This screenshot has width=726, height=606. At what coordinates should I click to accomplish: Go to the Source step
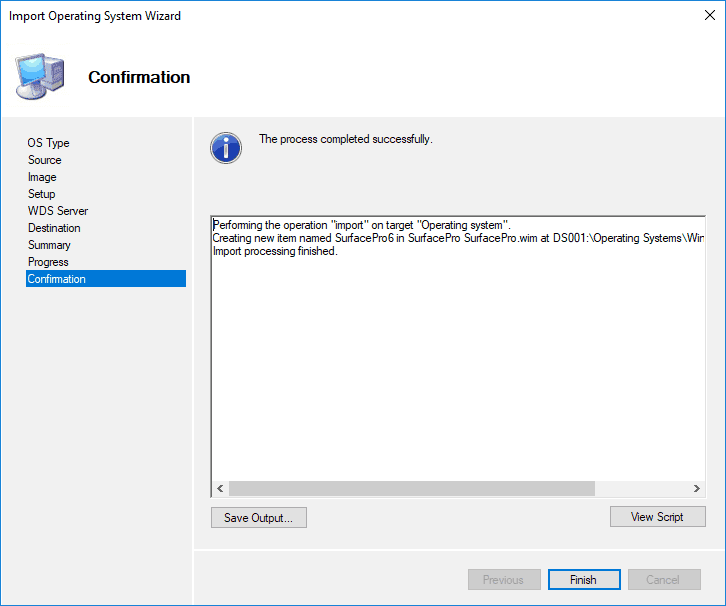click(x=44, y=160)
